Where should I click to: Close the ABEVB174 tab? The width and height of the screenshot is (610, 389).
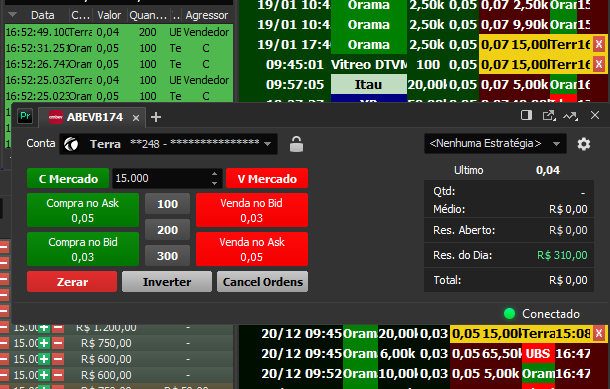(x=136, y=118)
